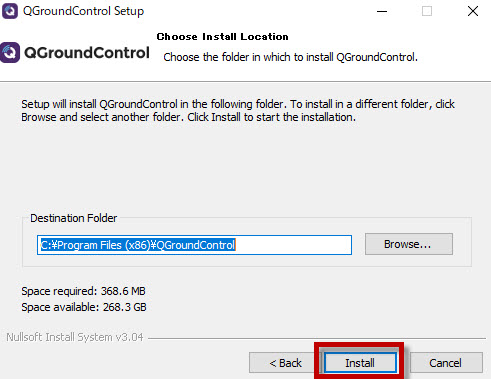Click the Nullsoft Install System v3.04 label

click(x=75, y=337)
